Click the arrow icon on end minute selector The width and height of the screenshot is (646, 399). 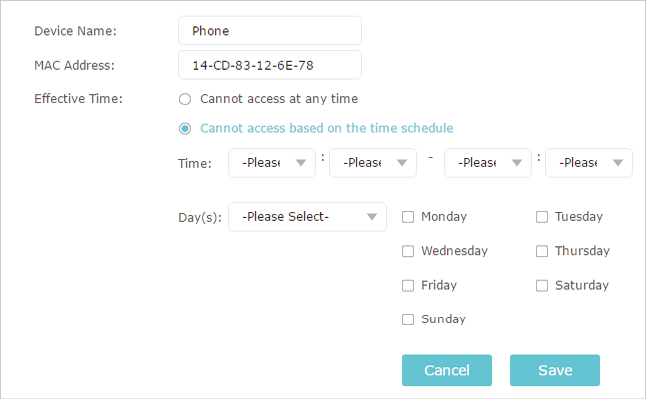[x=618, y=163]
